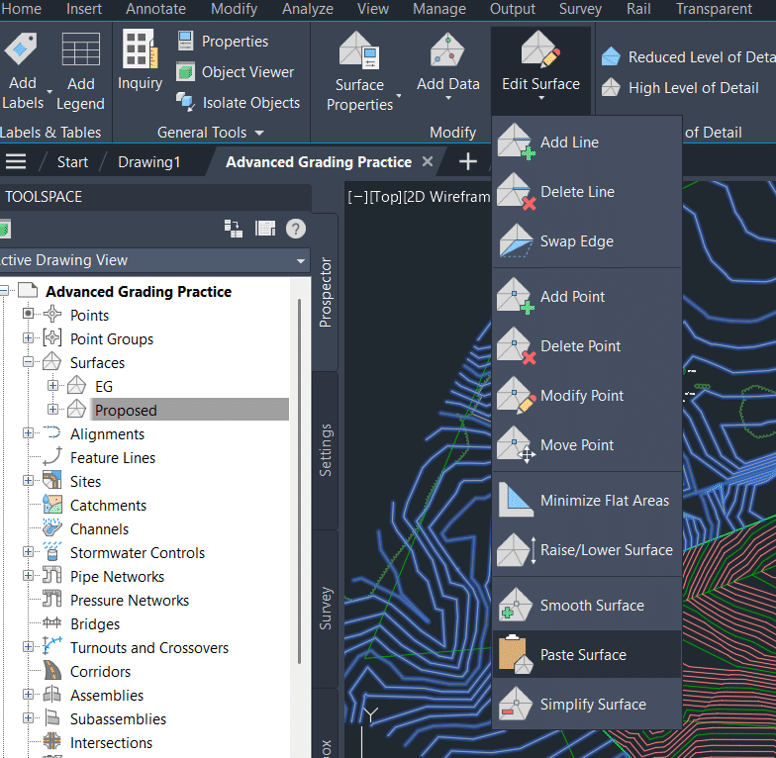
Task: Switch to the Drawing1 file tab
Action: pos(149,162)
